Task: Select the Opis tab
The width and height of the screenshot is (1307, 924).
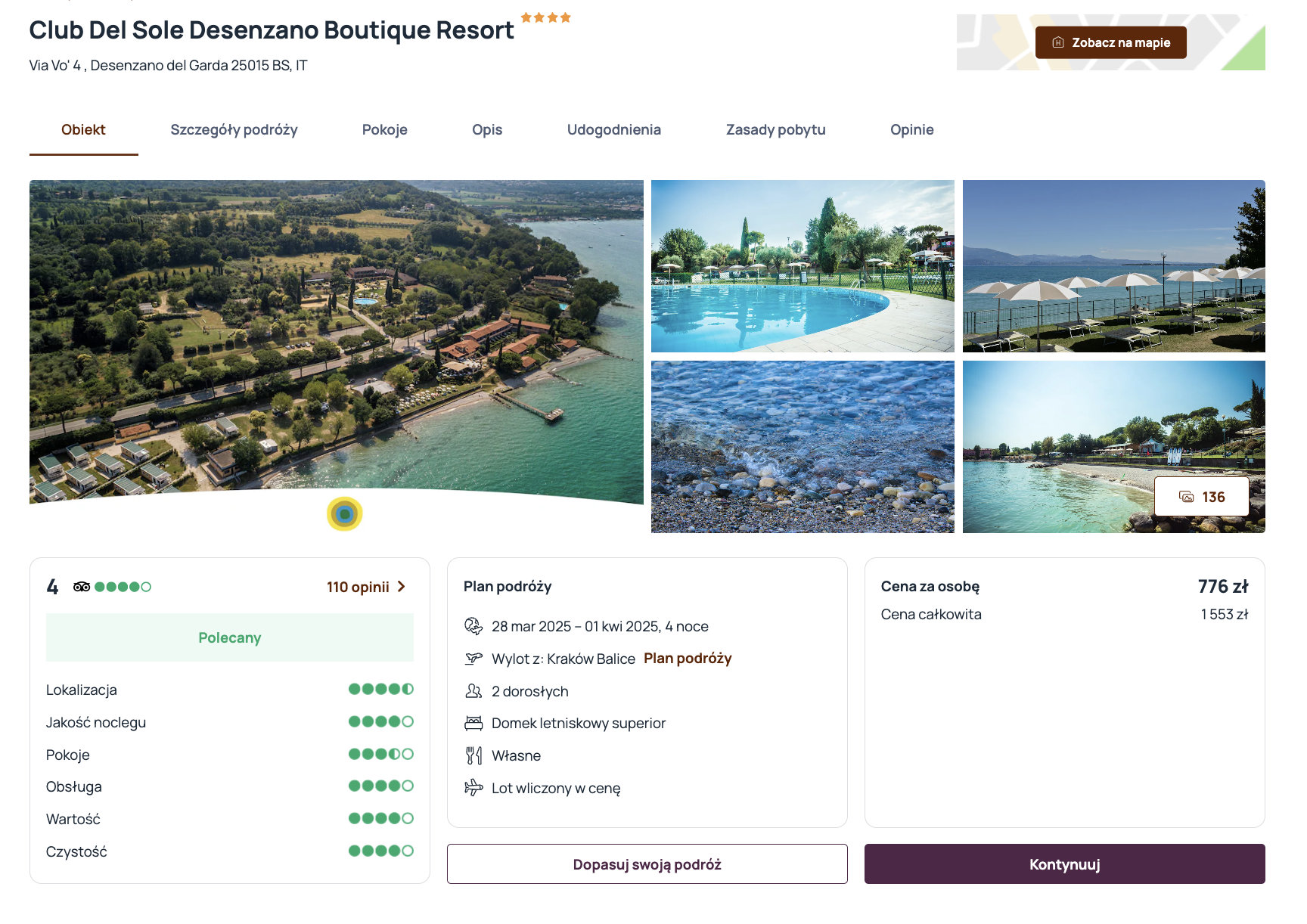Action: [487, 130]
